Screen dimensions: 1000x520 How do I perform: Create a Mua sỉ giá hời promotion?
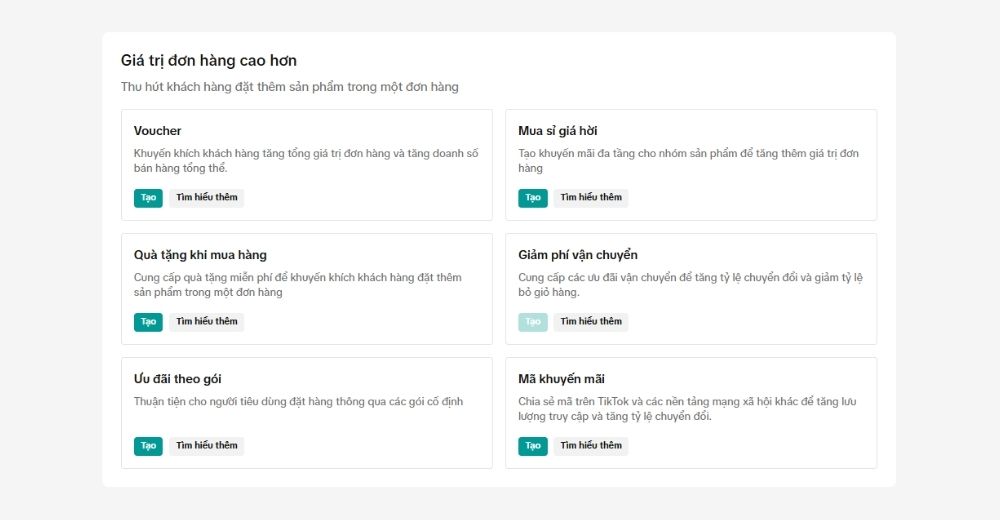pos(533,198)
